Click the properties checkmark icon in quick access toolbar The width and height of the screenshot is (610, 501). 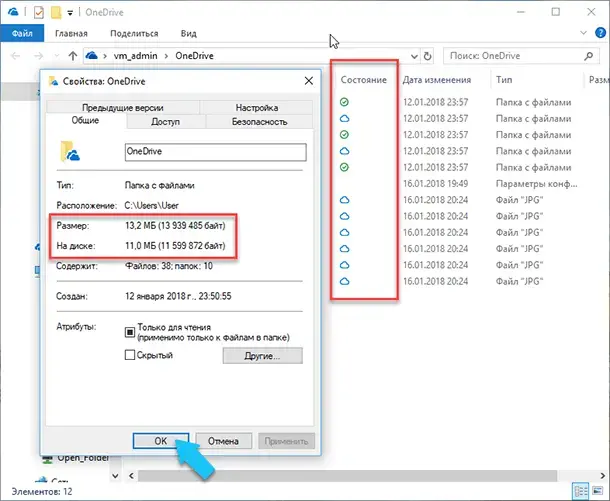pyautogui.click(x=36, y=11)
